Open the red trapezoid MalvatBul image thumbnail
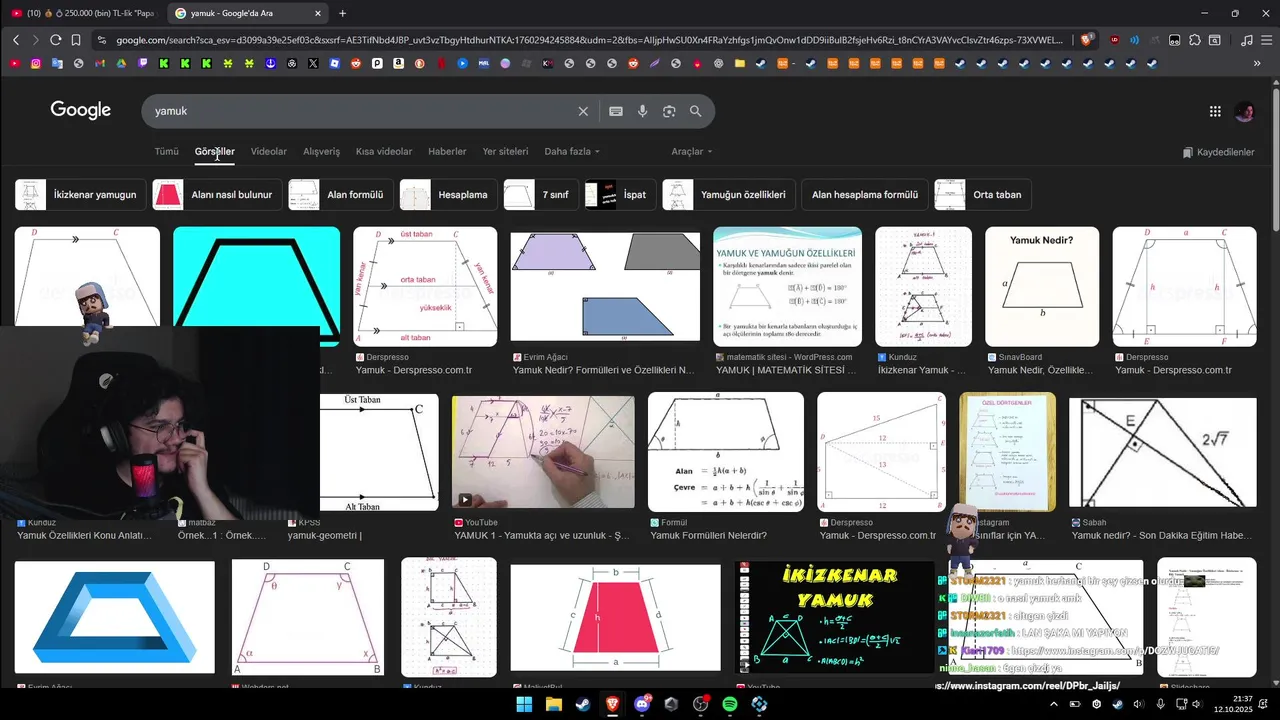Viewport: 1280px width, 720px height. 615,618
